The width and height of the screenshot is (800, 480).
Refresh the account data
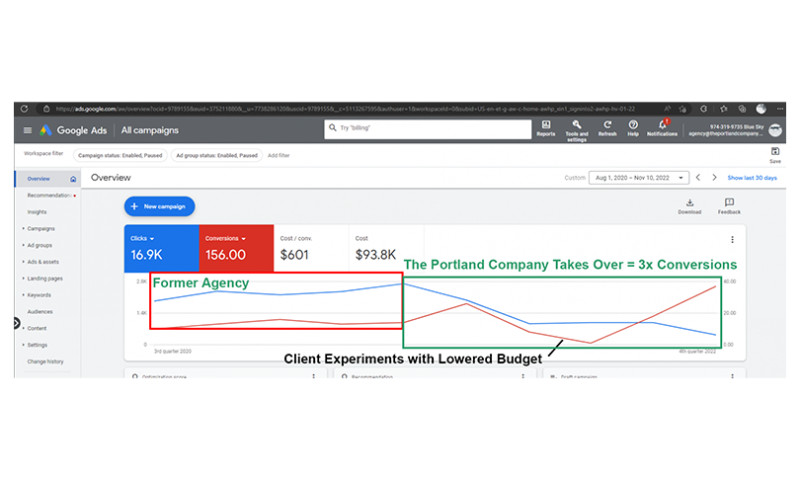click(x=607, y=129)
